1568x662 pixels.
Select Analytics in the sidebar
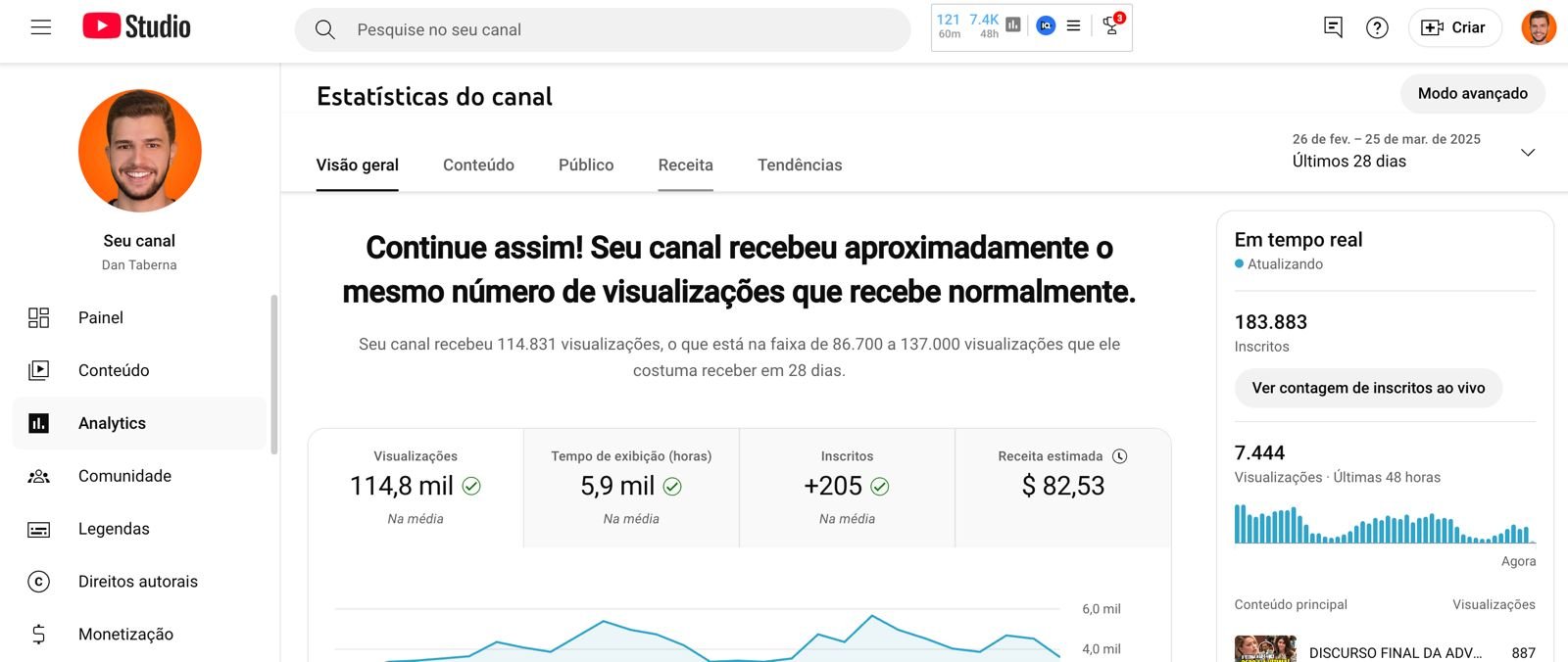pos(140,423)
